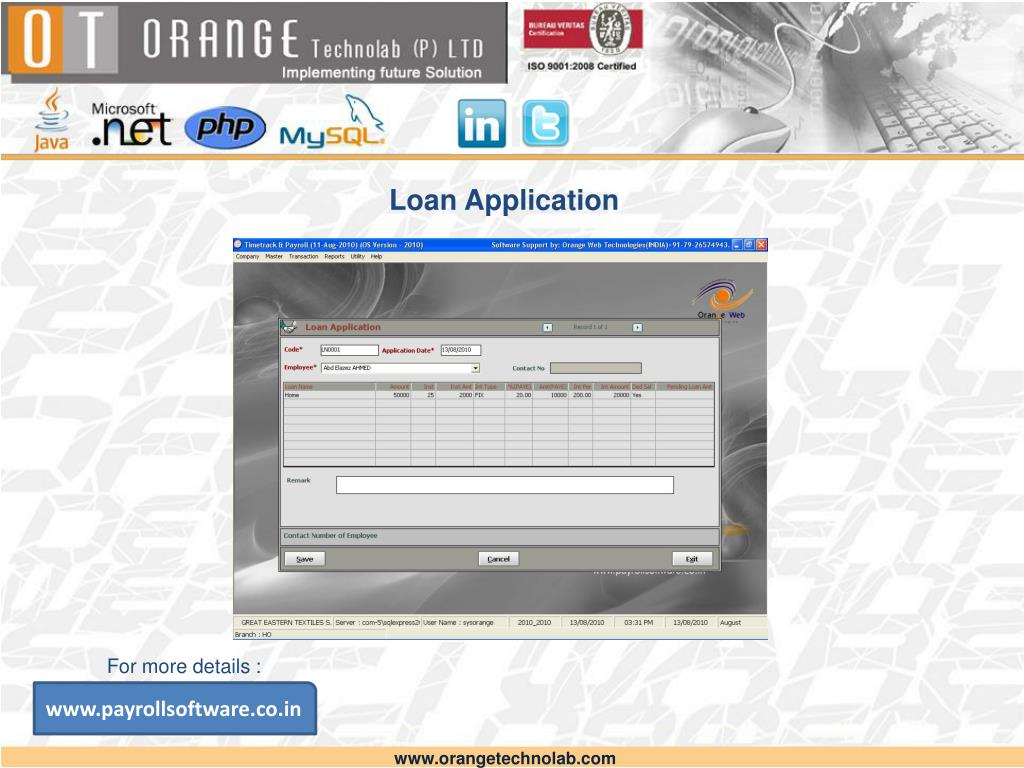Click the MySQL dolphin logo

332,122
